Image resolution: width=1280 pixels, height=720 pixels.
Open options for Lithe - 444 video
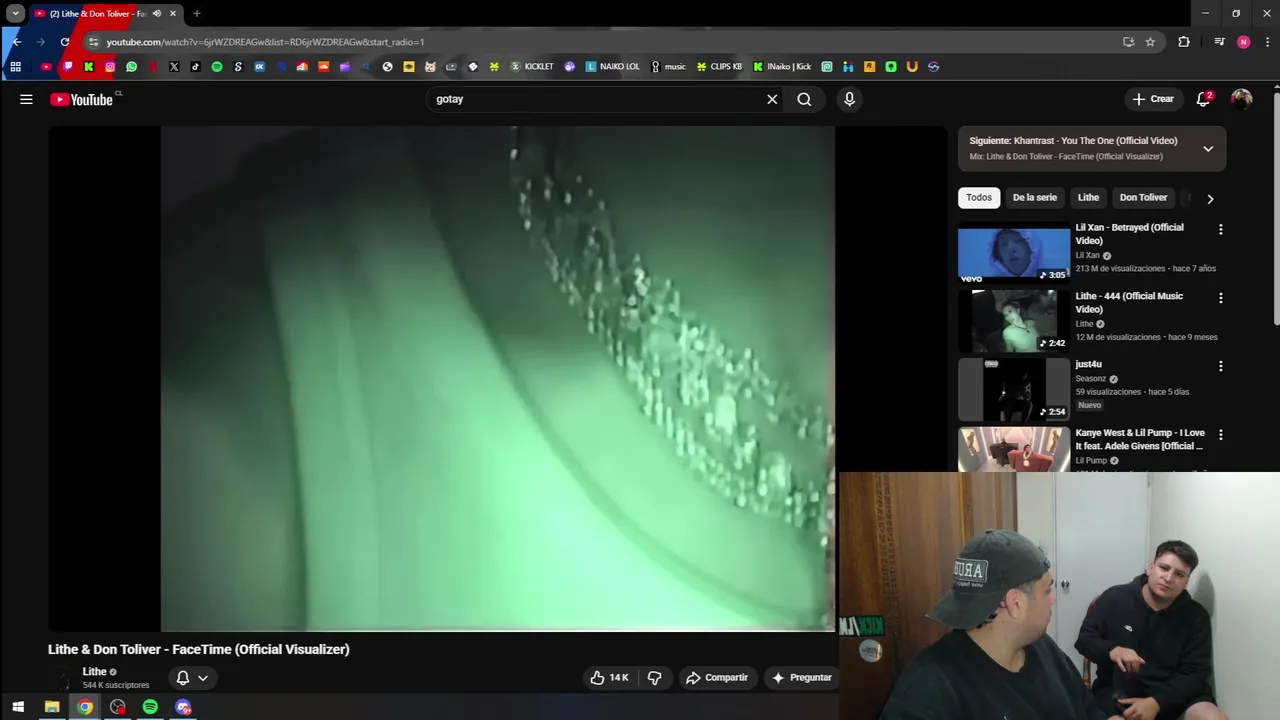[1220, 298]
